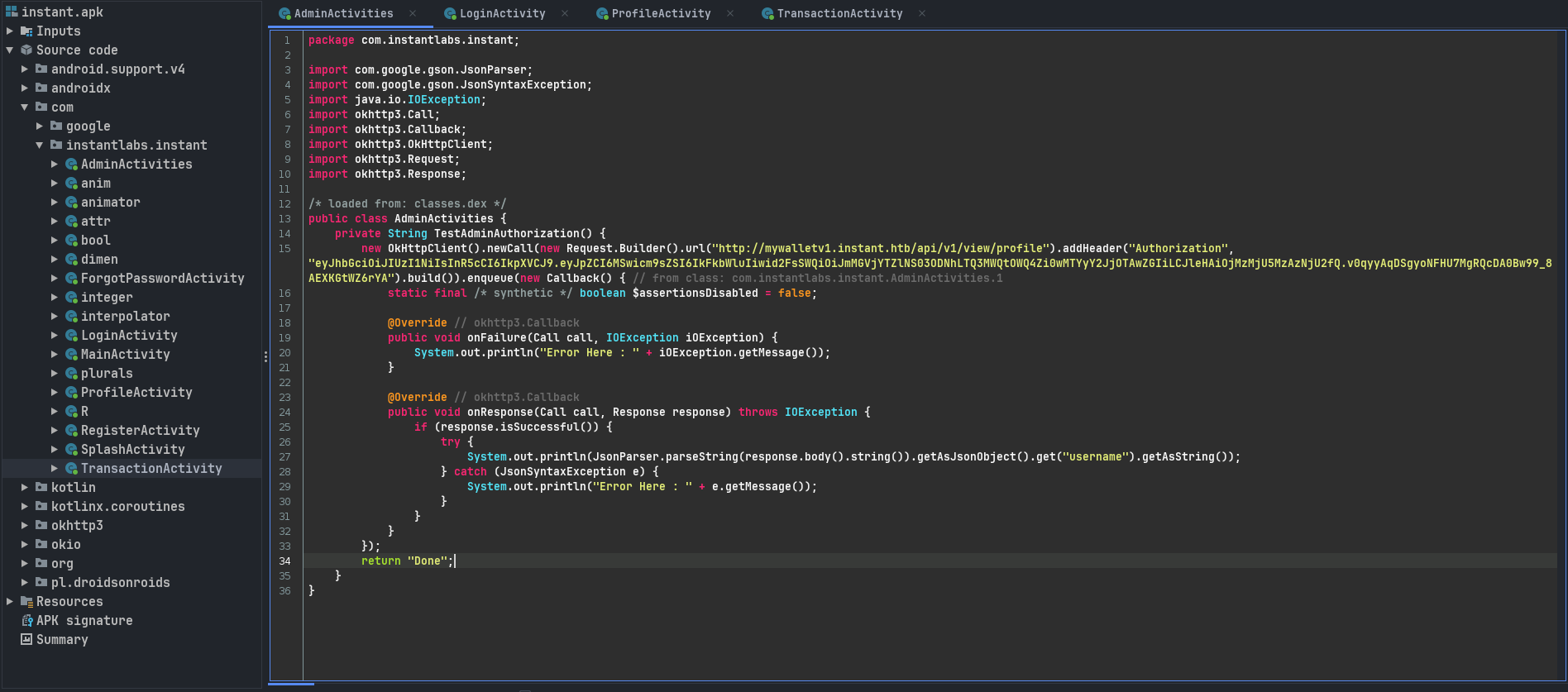
Task: Open the okio package row
Action: click(x=66, y=545)
